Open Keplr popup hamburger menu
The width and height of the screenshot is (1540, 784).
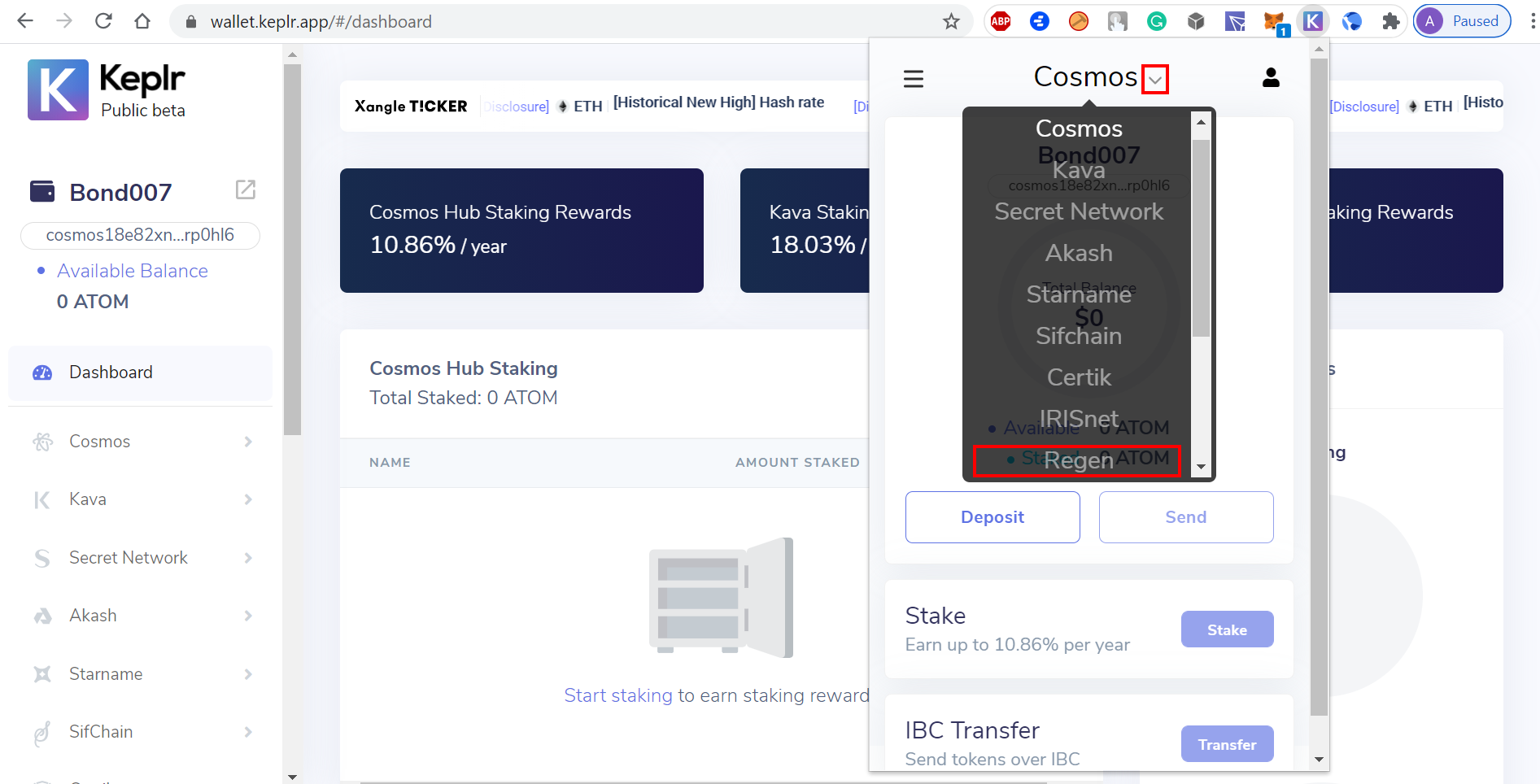pos(914,79)
